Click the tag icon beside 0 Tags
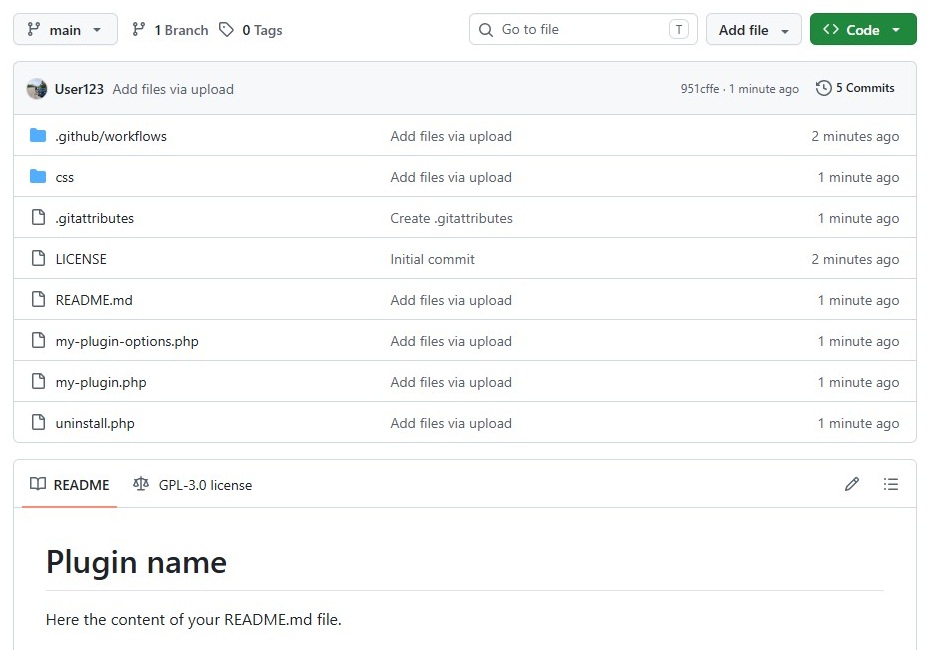 point(226,29)
